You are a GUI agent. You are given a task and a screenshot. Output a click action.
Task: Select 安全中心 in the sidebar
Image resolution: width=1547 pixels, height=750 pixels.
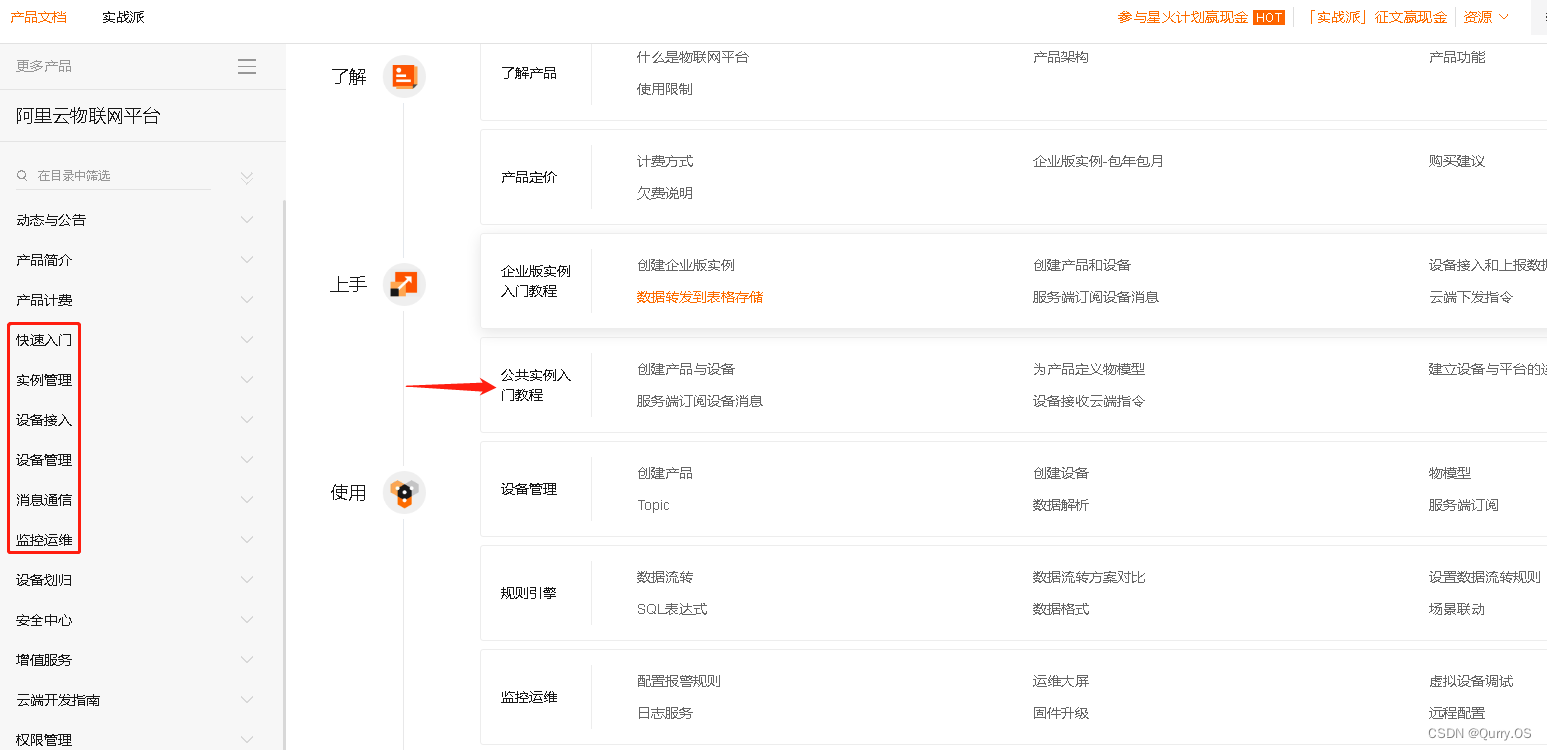tap(44, 620)
